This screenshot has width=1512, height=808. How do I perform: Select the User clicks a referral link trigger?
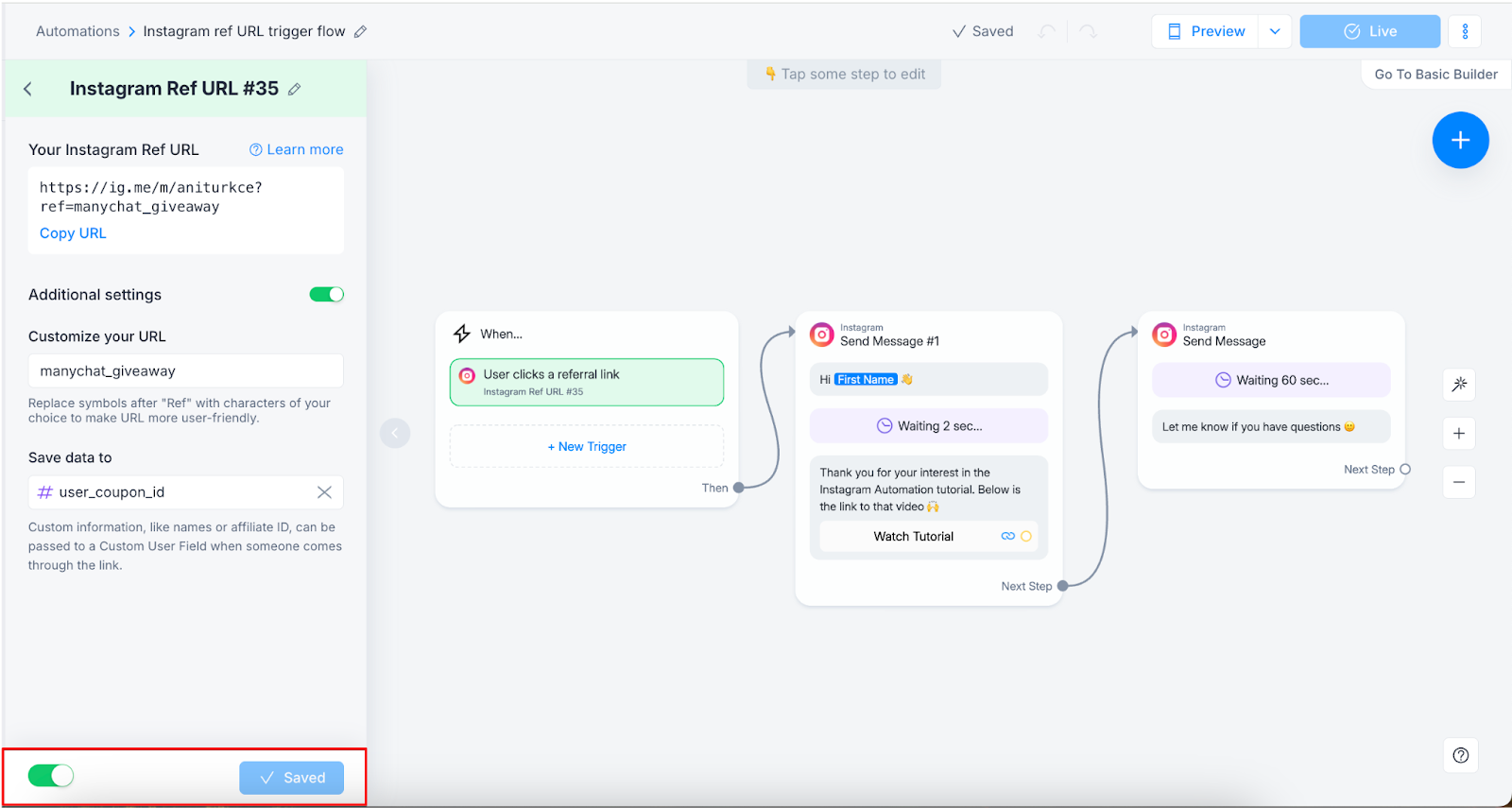click(x=587, y=382)
